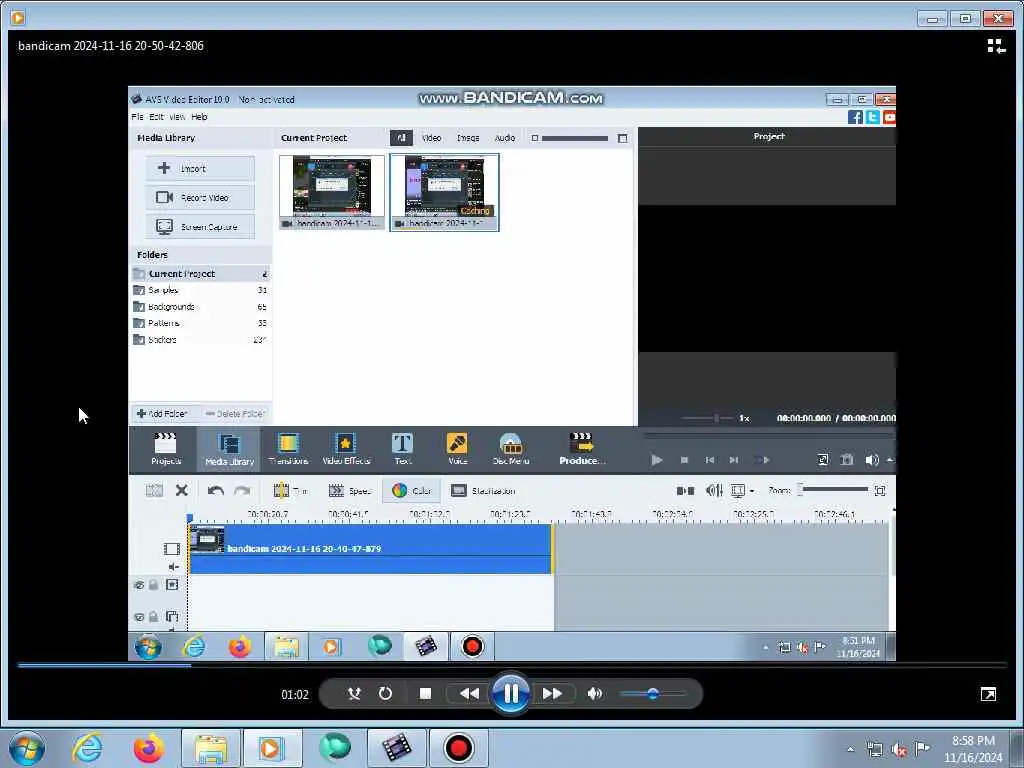This screenshot has height=768, width=1024.
Task: Open Disc Menu in the AVS editor
Action: [x=511, y=449]
